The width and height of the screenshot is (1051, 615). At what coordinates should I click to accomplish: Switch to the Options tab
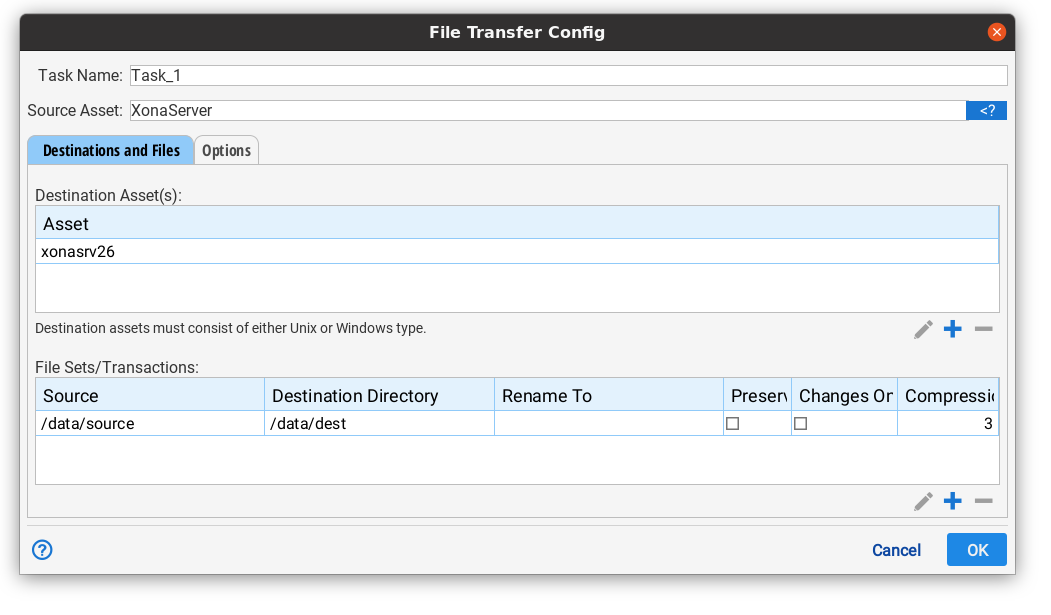click(x=226, y=150)
